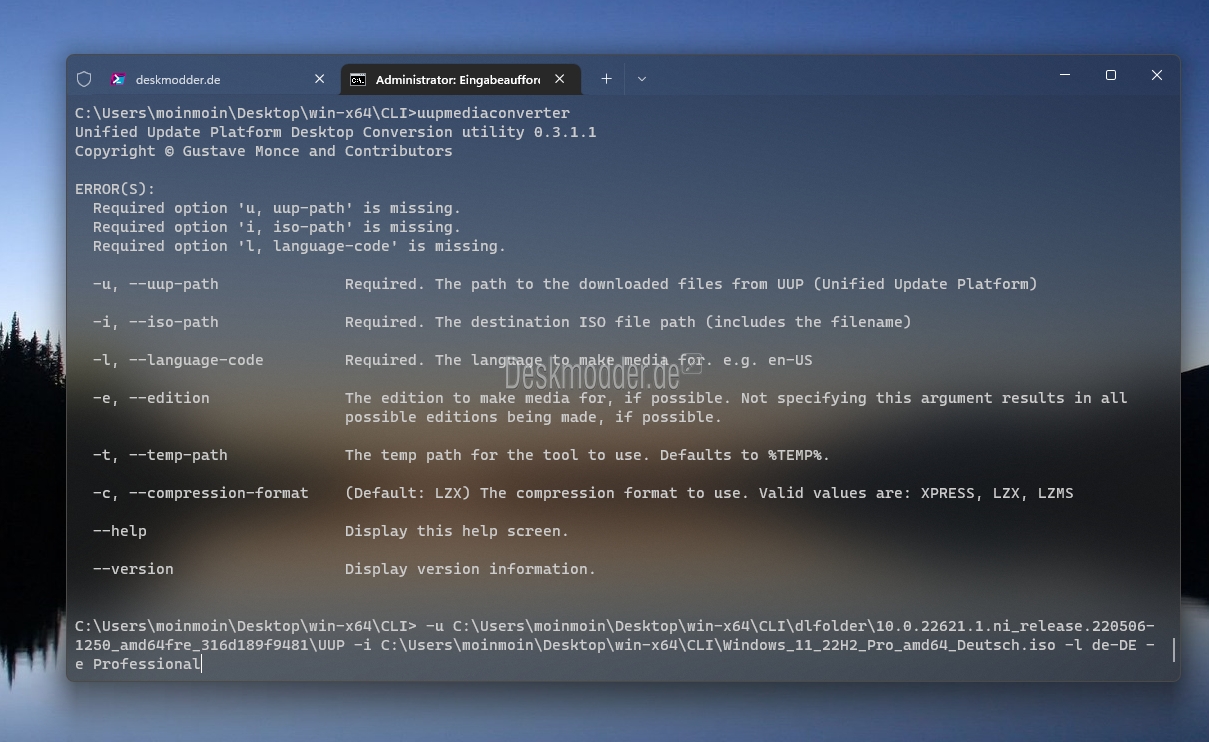Click the first prompt line running uupmediaconverter
This screenshot has height=742, width=1209.
coord(322,113)
